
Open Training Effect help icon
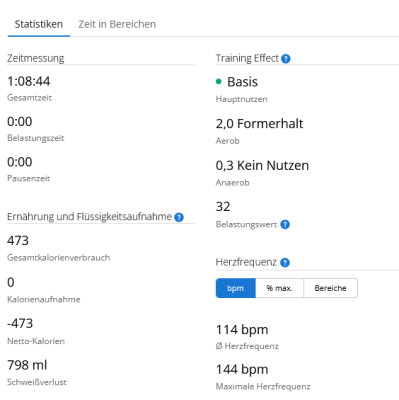click(x=286, y=59)
